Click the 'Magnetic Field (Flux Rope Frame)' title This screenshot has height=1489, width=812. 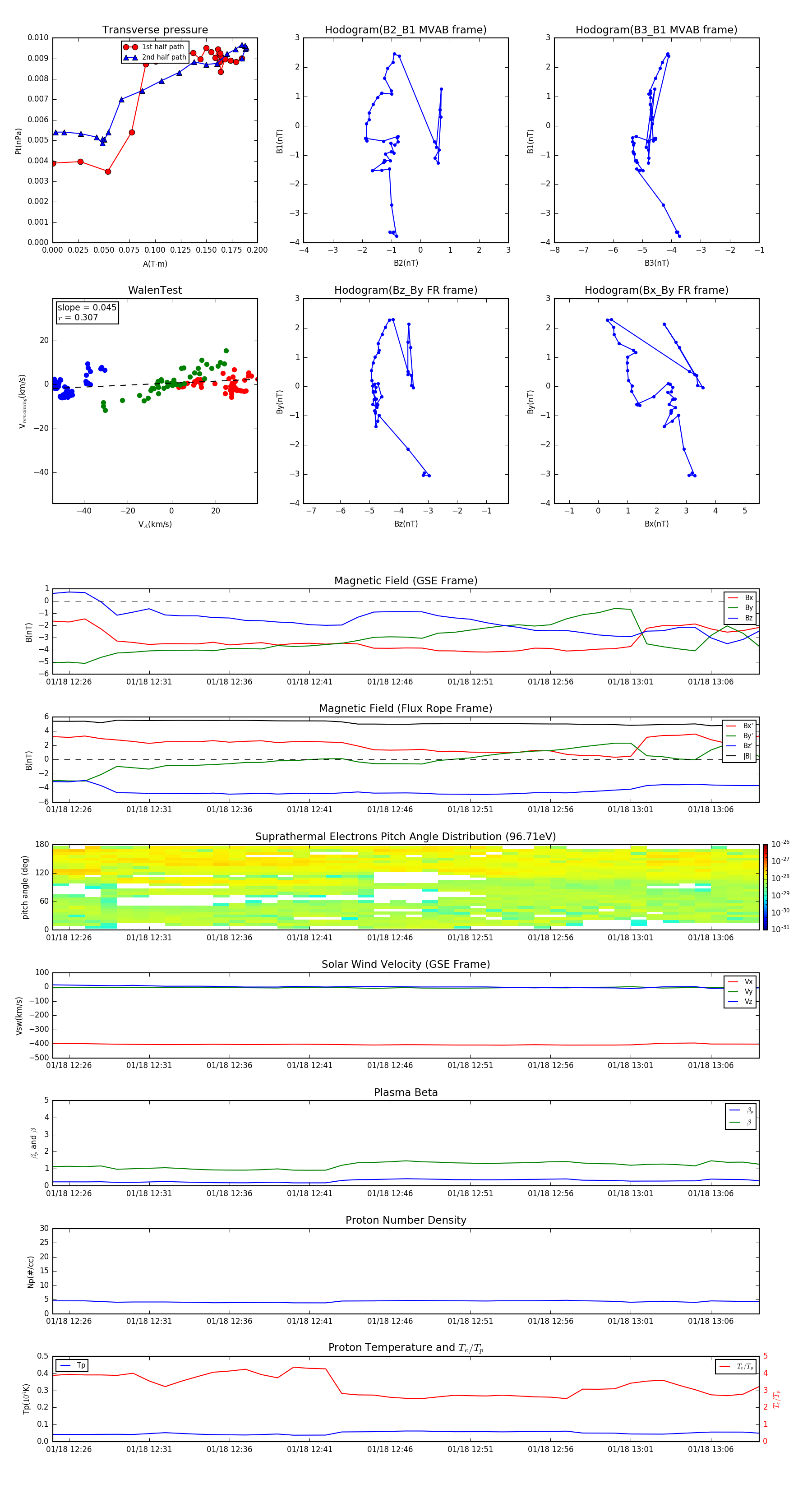point(406,709)
